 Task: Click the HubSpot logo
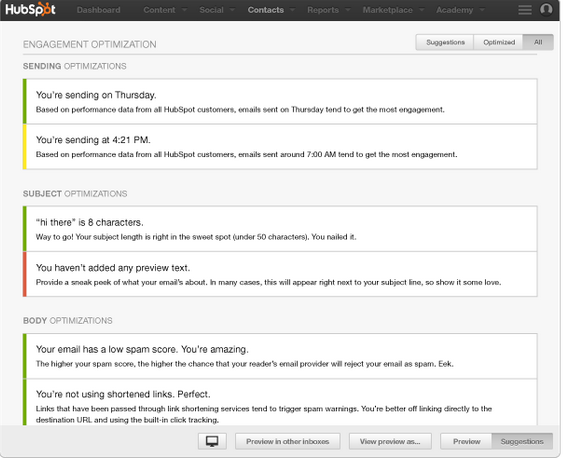coord(31,10)
